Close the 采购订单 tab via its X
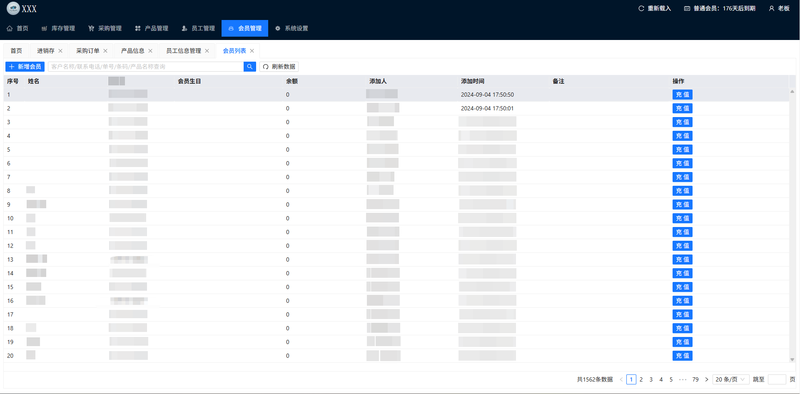The image size is (800, 394). 105,51
